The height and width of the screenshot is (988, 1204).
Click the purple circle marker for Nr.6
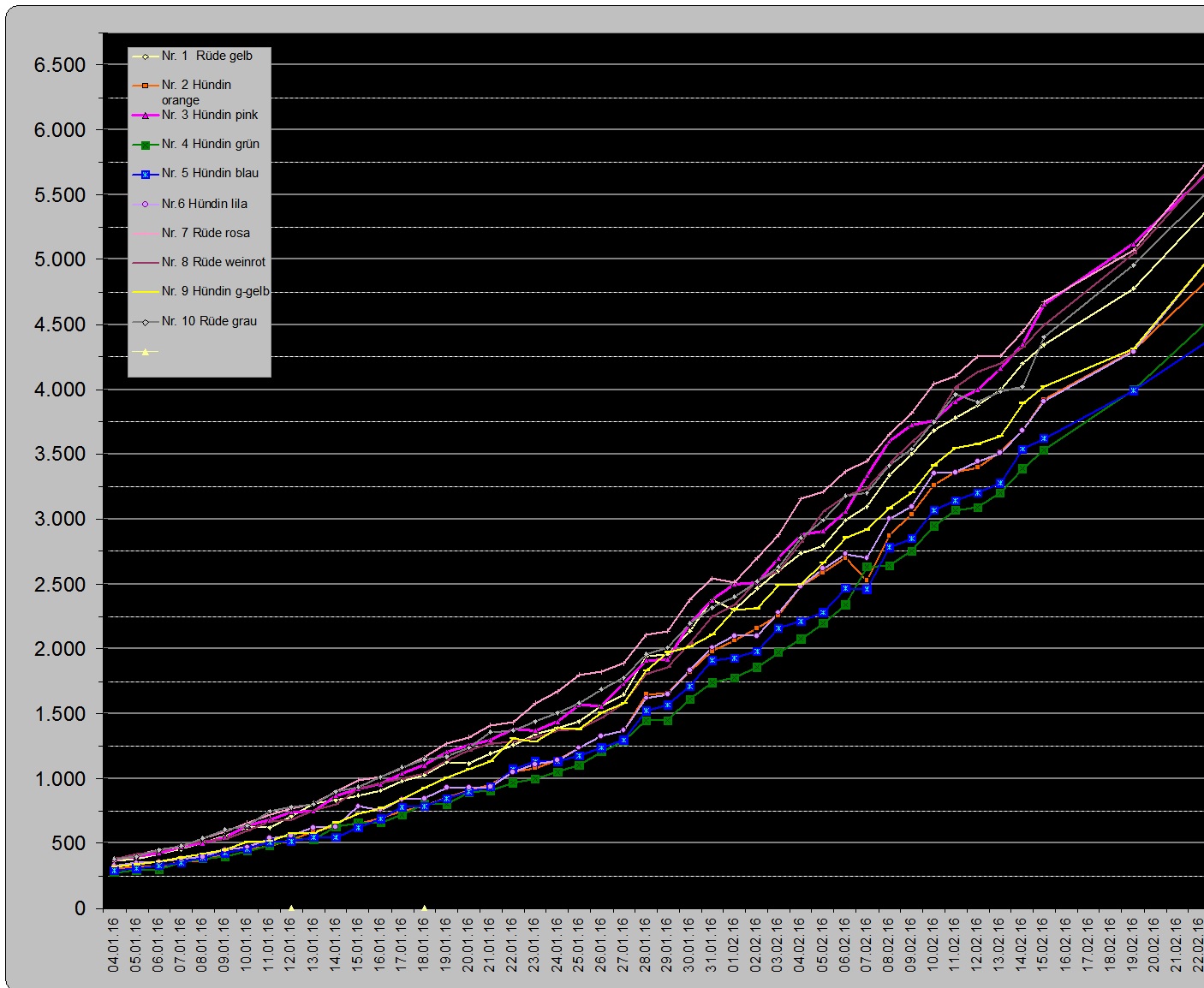(x=146, y=204)
